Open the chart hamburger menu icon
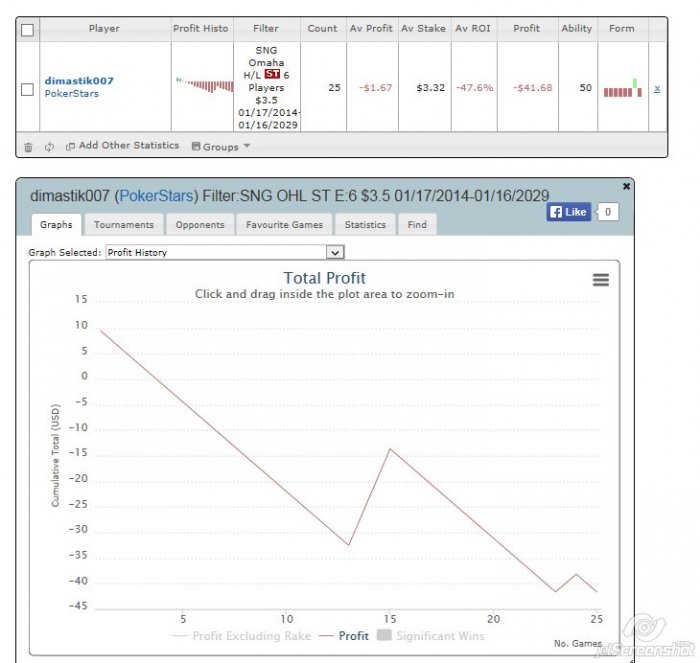The image size is (700, 663). (x=601, y=280)
